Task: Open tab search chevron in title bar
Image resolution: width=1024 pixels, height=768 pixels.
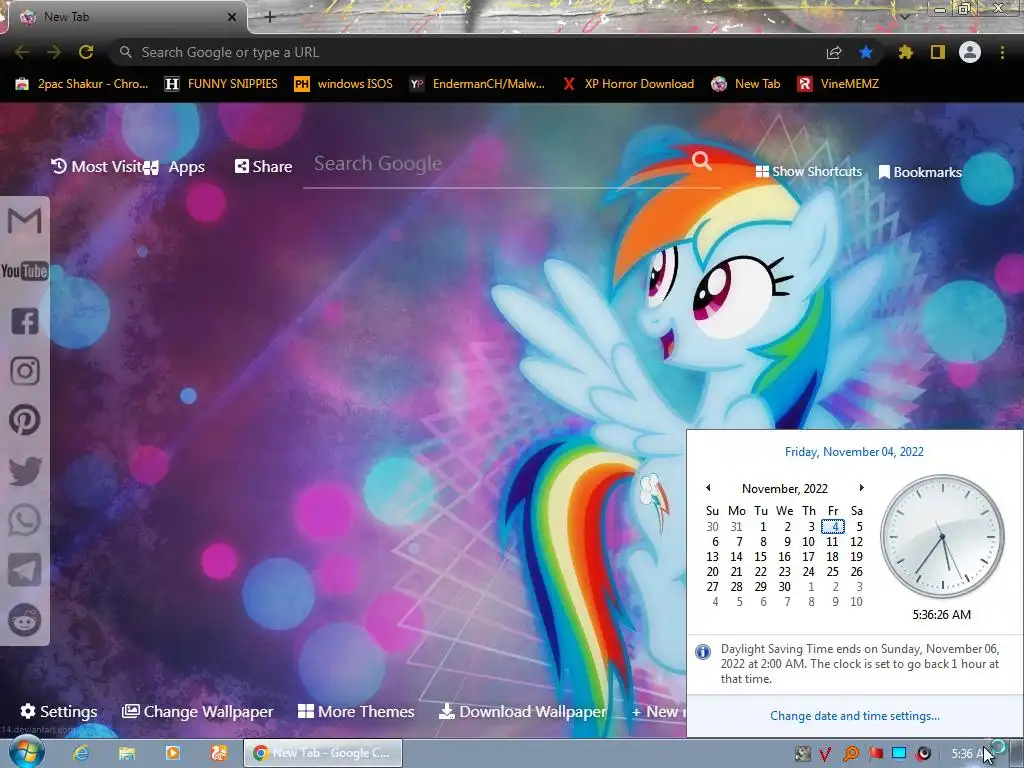Action: coord(904,15)
